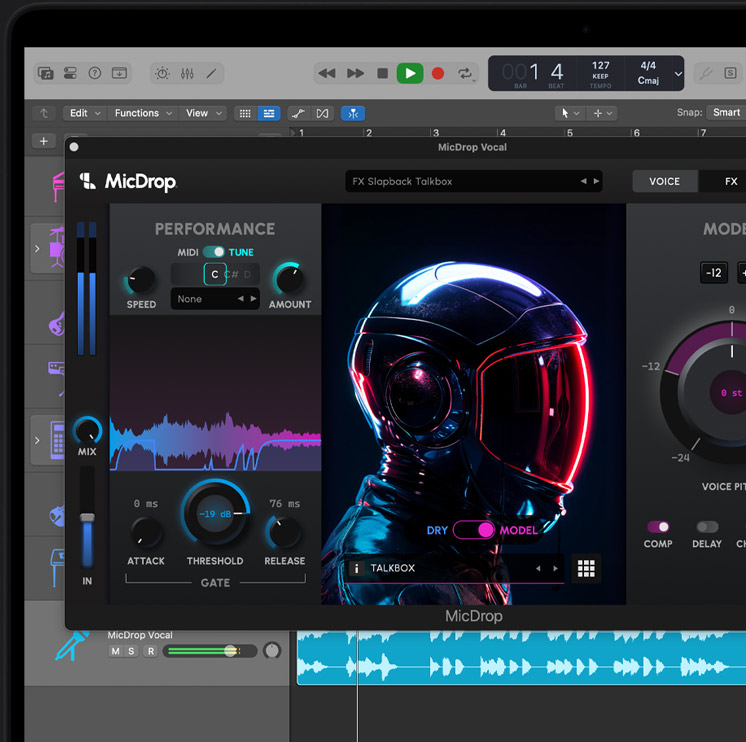The width and height of the screenshot is (746, 742).
Task: Rewind using the transport control
Action: pos(326,73)
